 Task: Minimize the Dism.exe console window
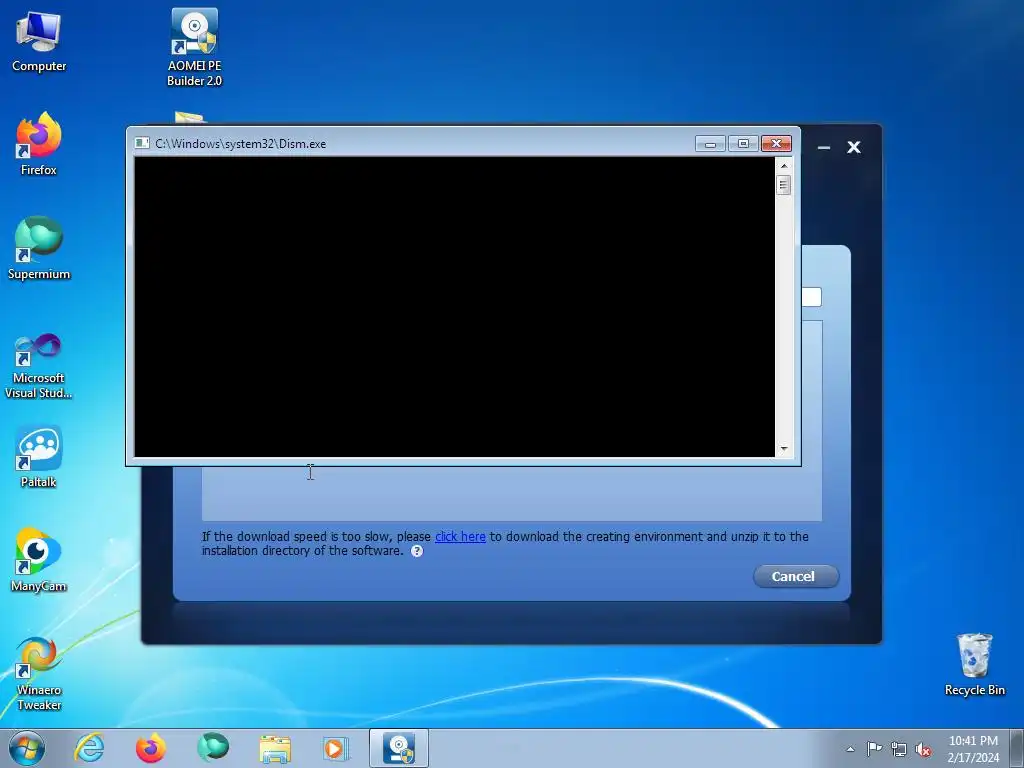(x=711, y=144)
